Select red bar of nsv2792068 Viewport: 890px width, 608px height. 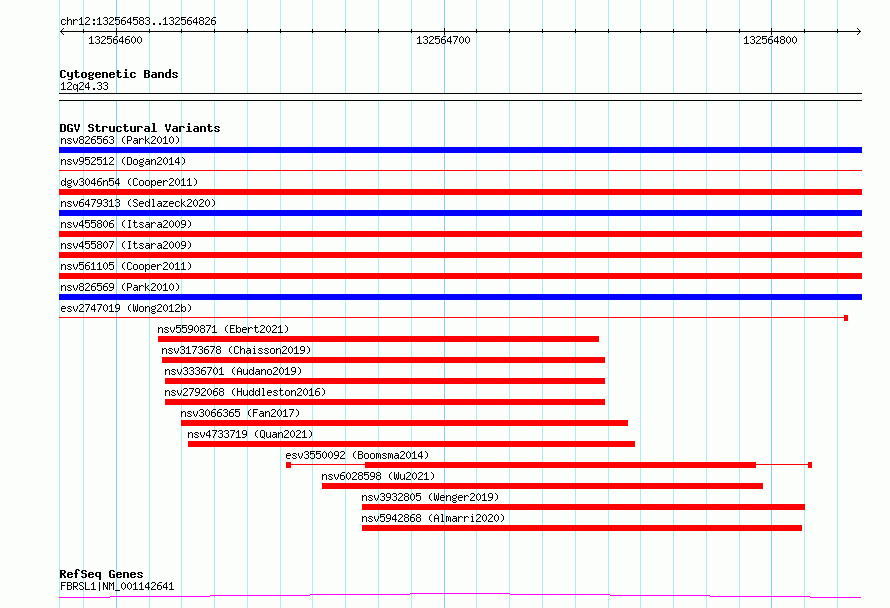[x=385, y=402]
